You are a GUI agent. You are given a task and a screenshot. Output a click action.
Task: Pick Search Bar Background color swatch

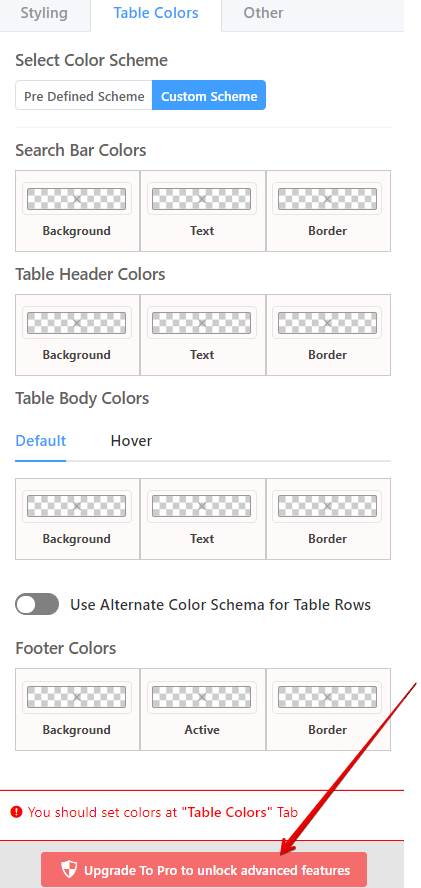click(76, 199)
